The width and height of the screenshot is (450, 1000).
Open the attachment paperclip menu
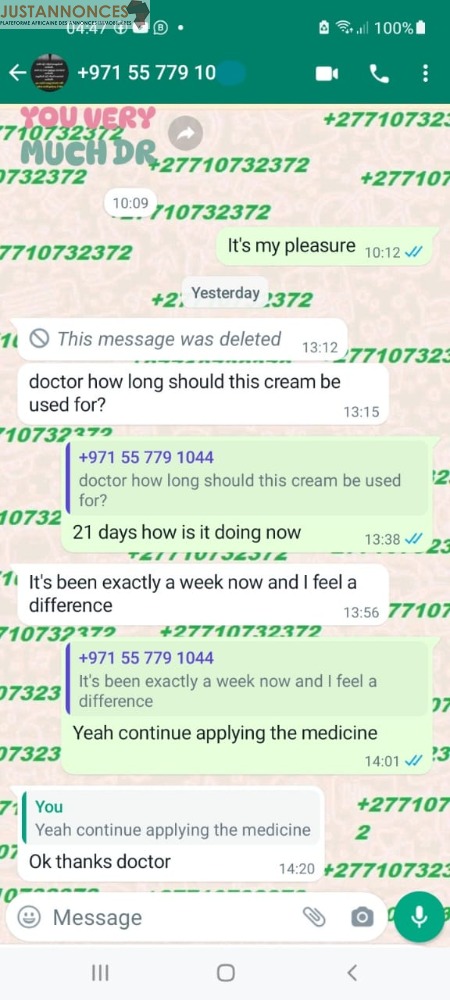point(314,918)
